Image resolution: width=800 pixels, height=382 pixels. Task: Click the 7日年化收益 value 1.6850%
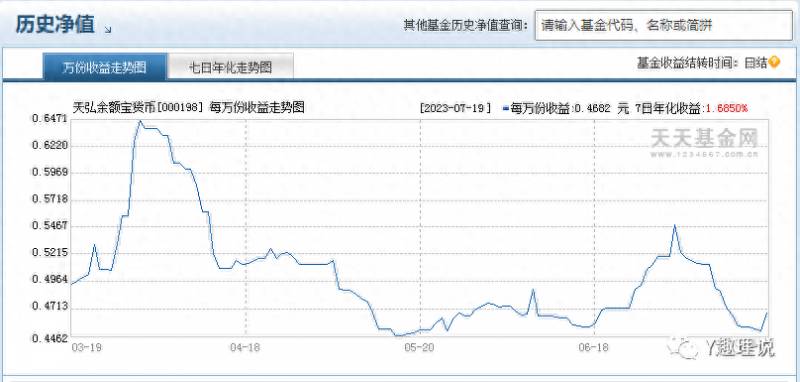point(727,108)
